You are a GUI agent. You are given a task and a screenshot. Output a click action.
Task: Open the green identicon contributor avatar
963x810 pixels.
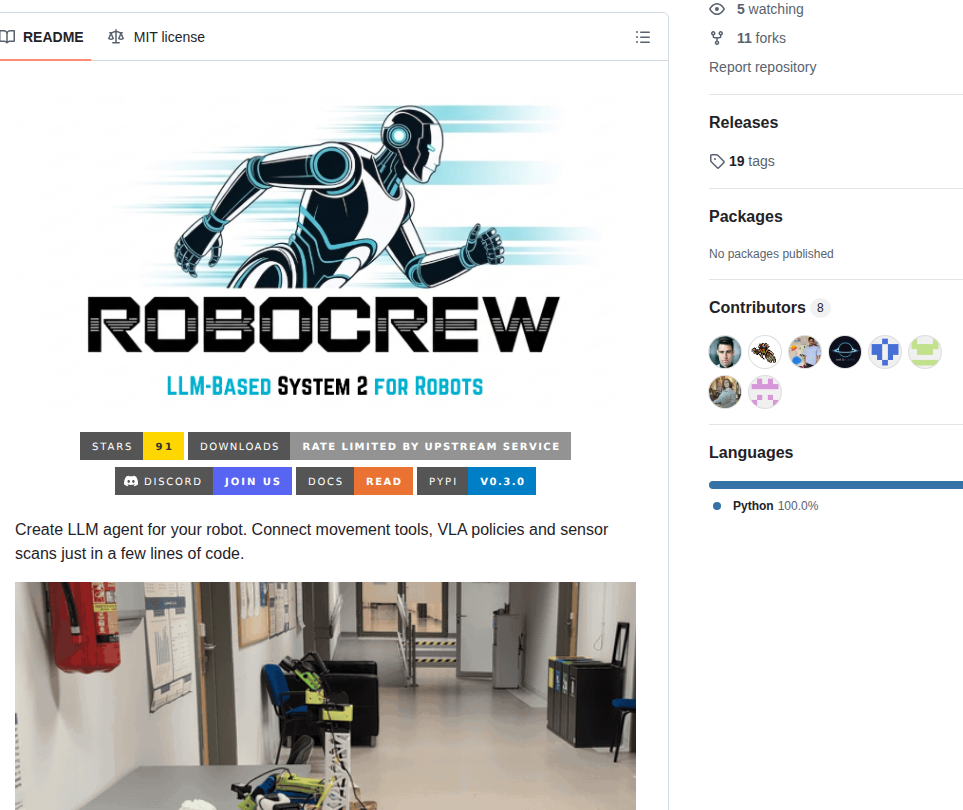[x=924, y=352]
